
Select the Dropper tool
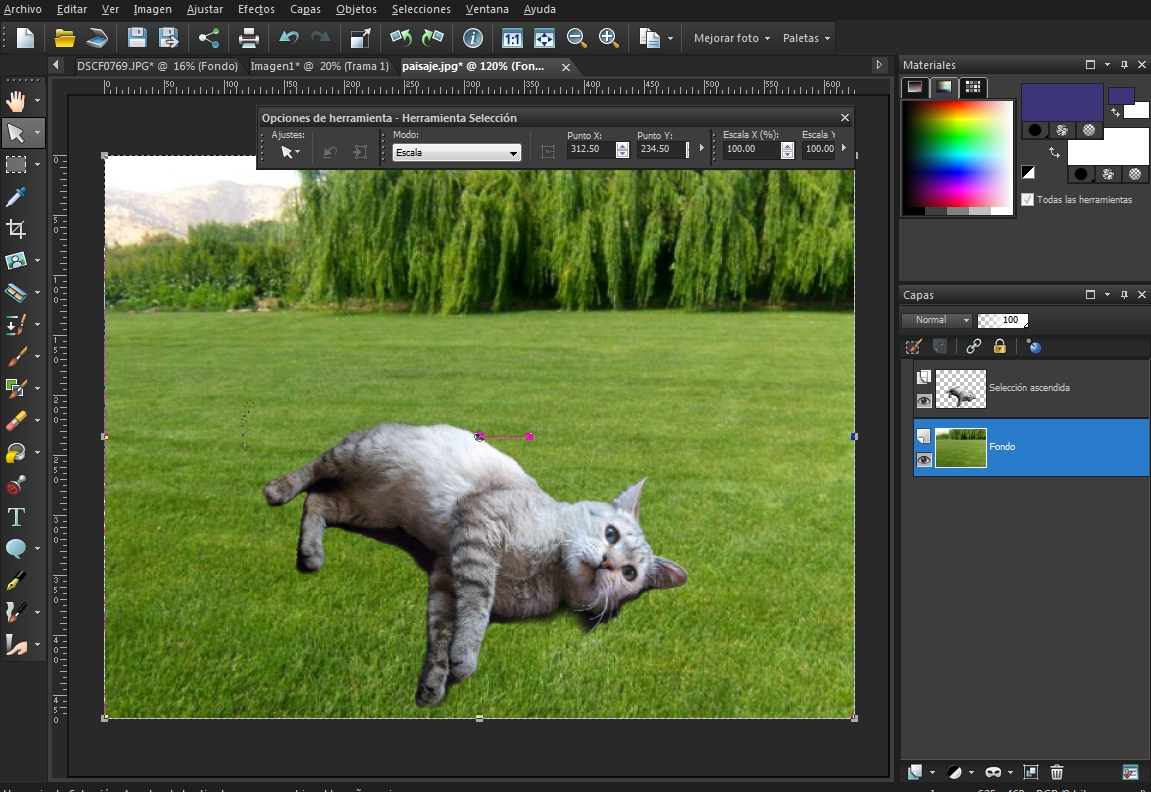coord(16,197)
